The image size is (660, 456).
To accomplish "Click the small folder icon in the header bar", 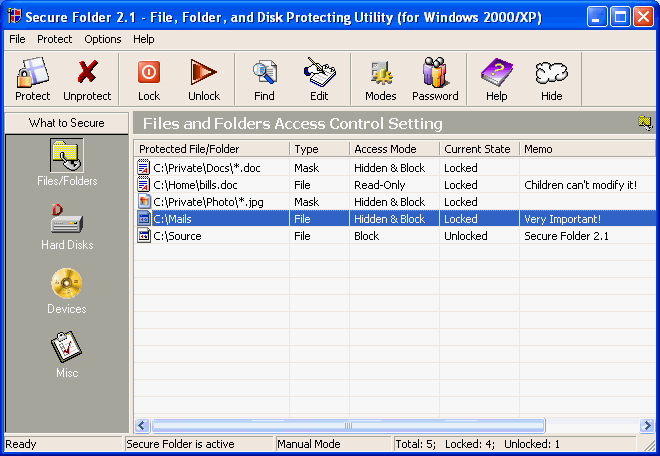I will pyautogui.click(x=645, y=123).
